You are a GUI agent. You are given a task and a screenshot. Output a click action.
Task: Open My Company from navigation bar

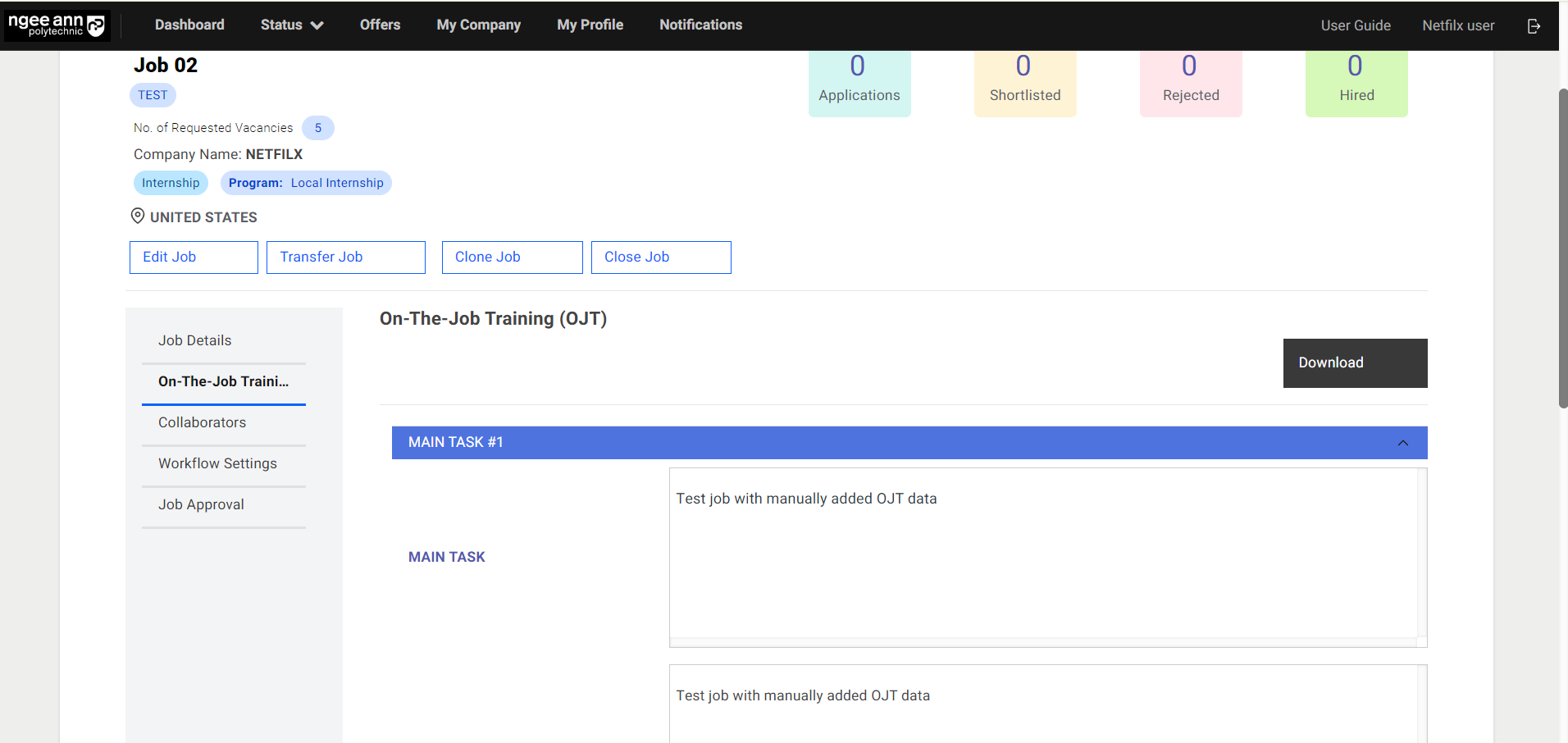[478, 25]
